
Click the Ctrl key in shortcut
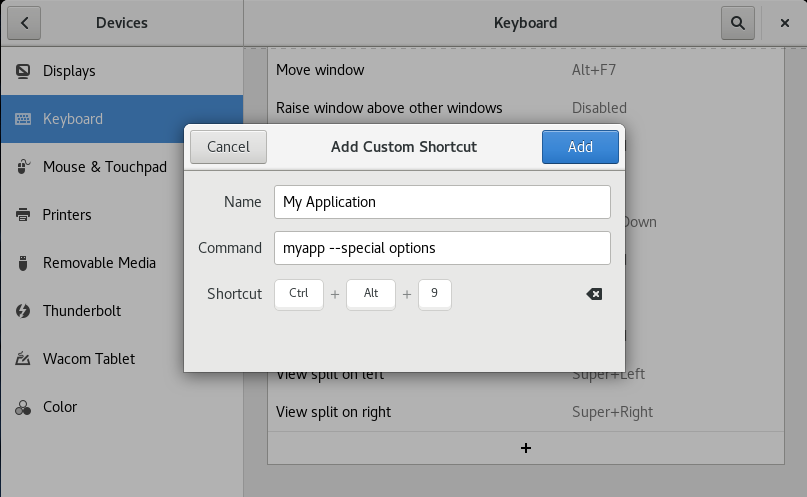point(299,294)
